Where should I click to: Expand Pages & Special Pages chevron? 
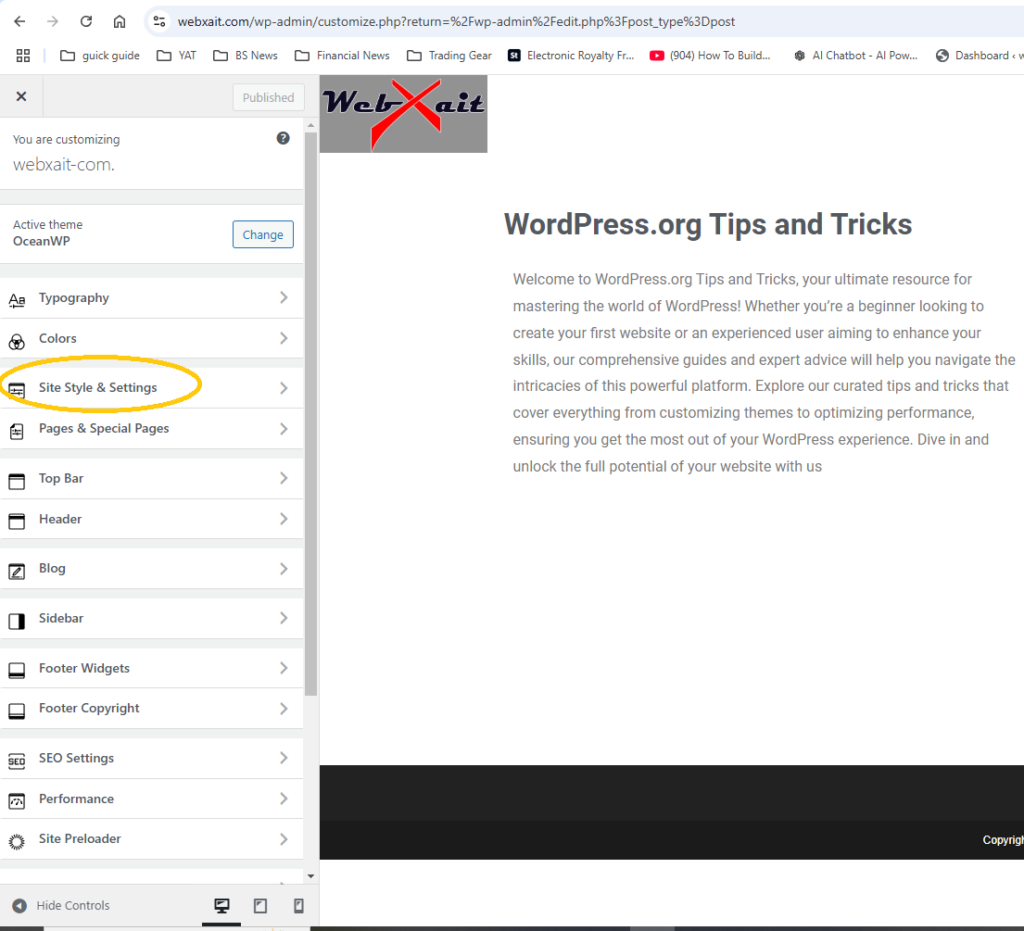pos(283,429)
